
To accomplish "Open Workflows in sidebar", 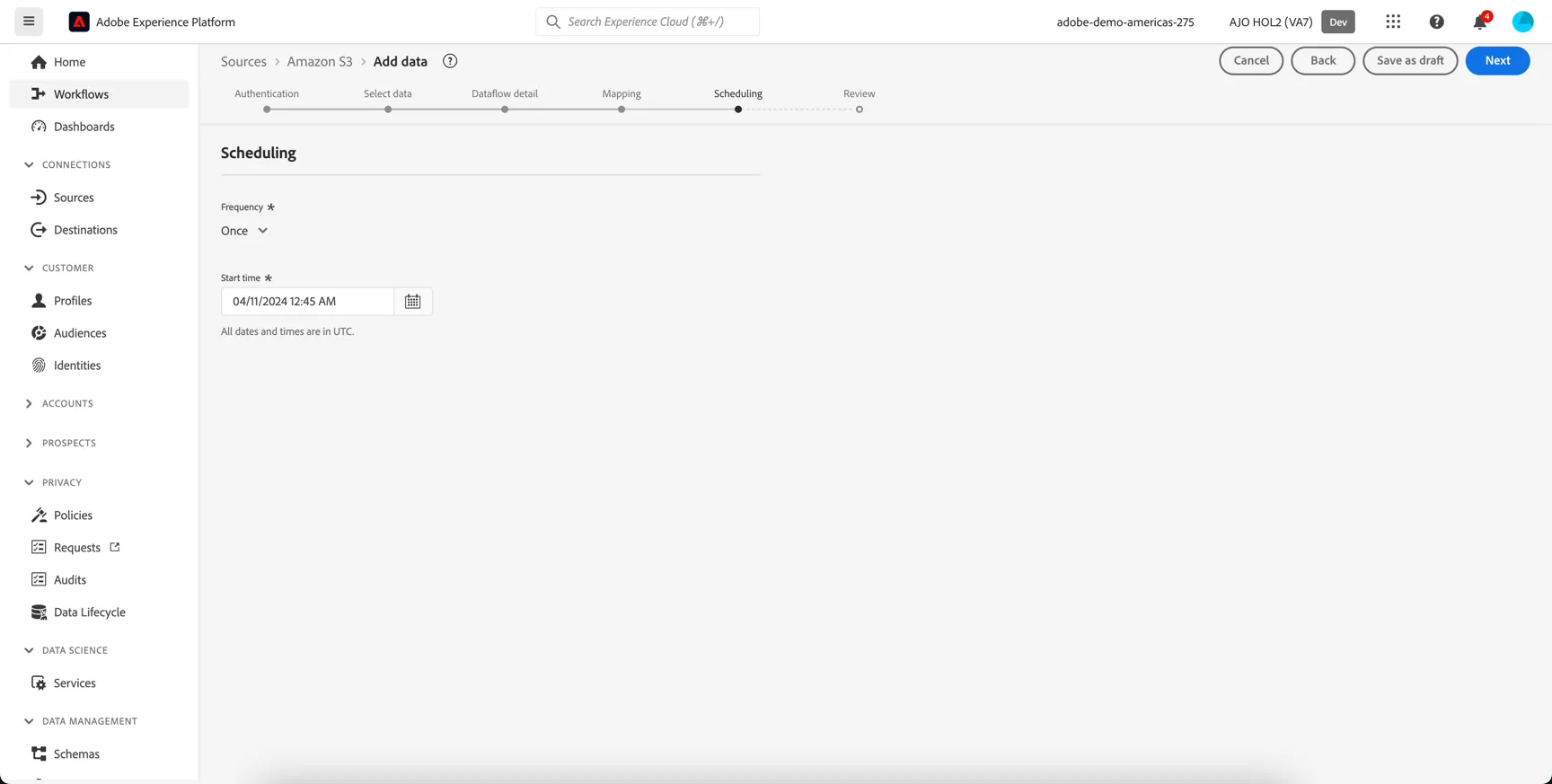I will coord(99,94).
